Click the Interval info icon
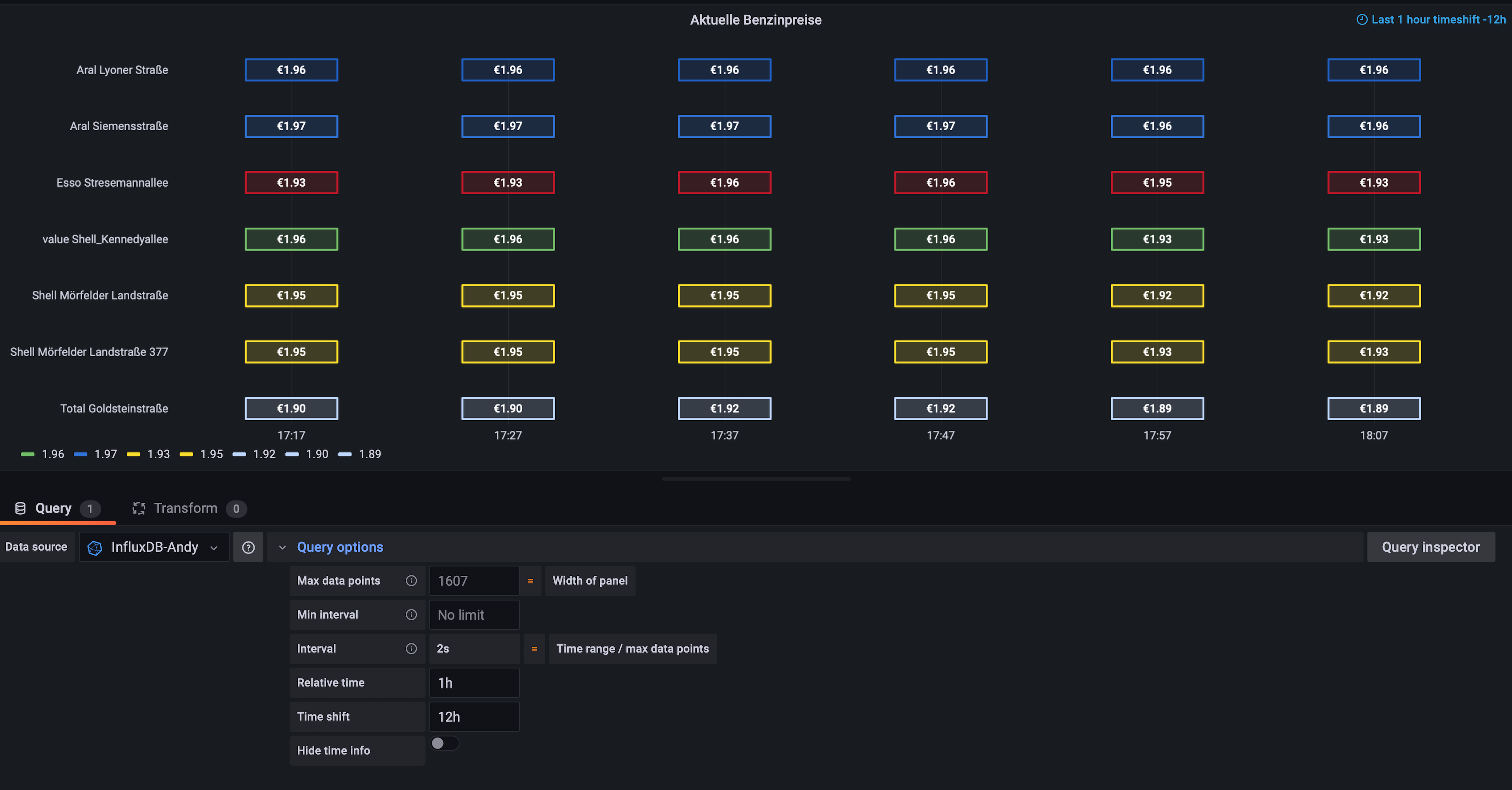Image resolution: width=1512 pixels, height=790 pixels. tap(411, 649)
